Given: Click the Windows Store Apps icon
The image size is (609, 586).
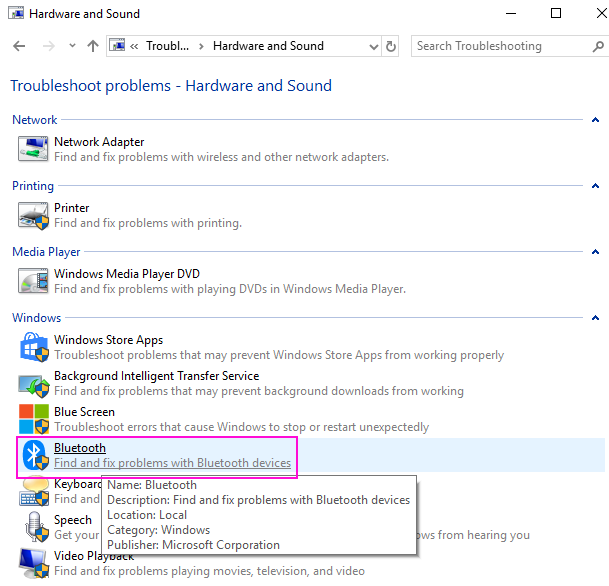Looking at the screenshot, I should (x=34, y=347).
